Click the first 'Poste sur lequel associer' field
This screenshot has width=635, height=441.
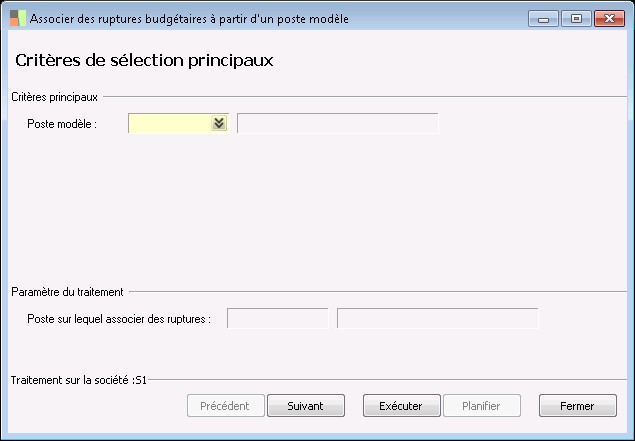[x=278, y=319]
